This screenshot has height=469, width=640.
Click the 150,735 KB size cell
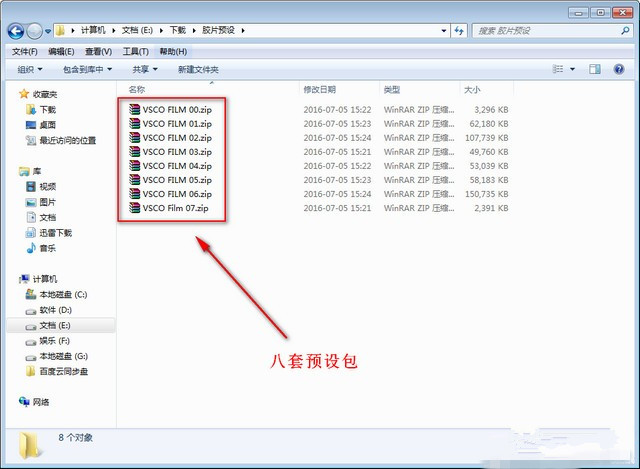pos(487,194)
